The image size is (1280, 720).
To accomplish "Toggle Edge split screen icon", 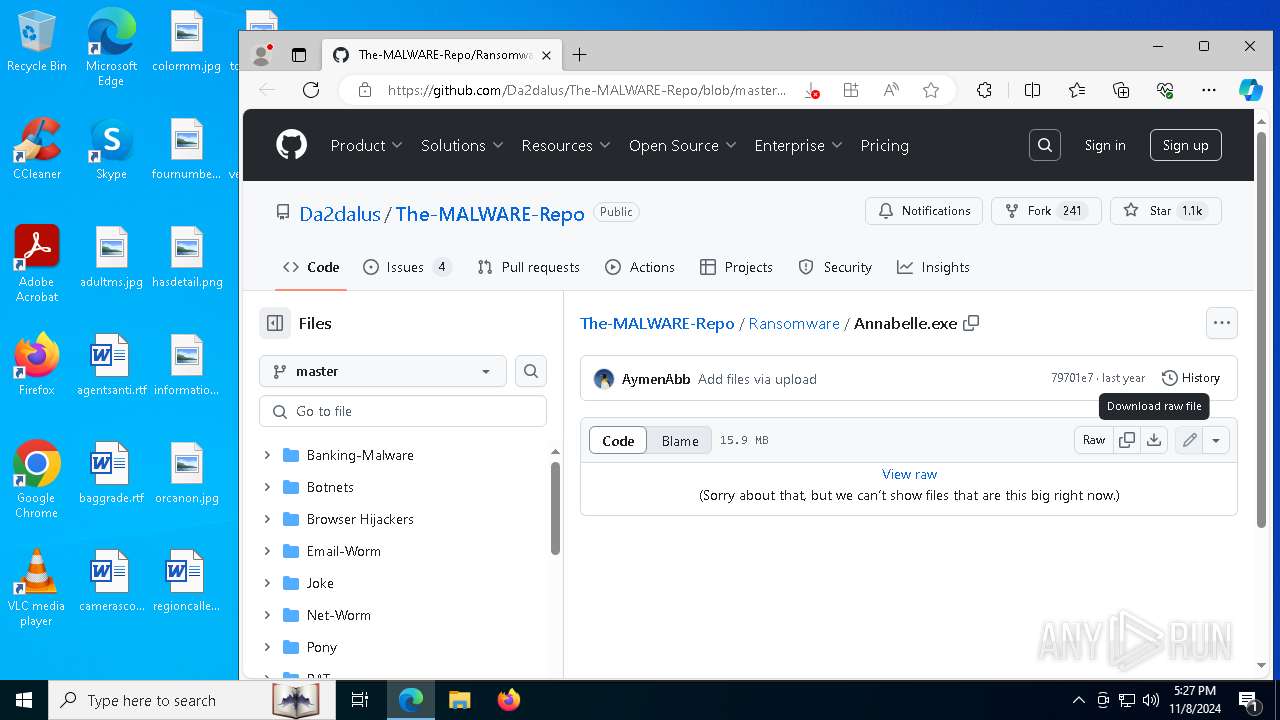I will (x=1033, y=90).
